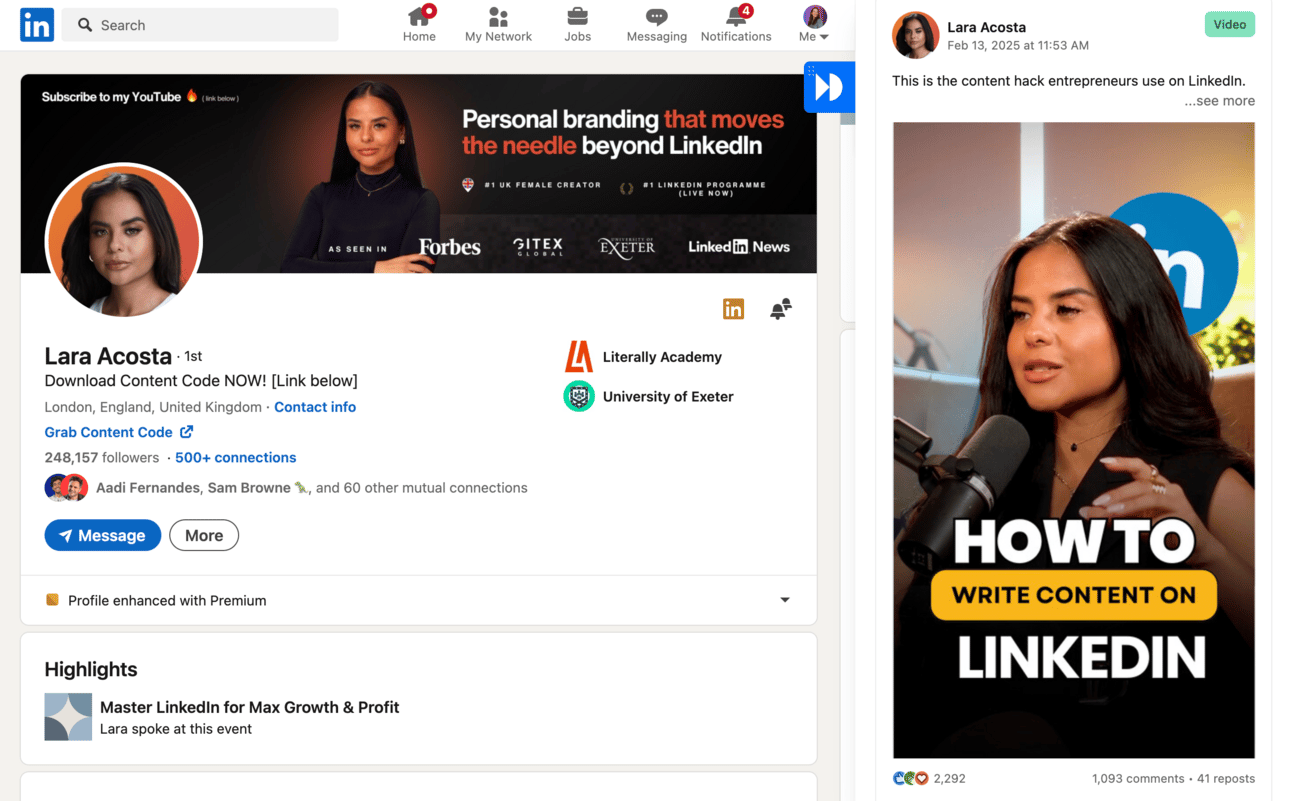Open the Jobs navigation tab
The image size is (1292, 801).
[x=577, y=24]
